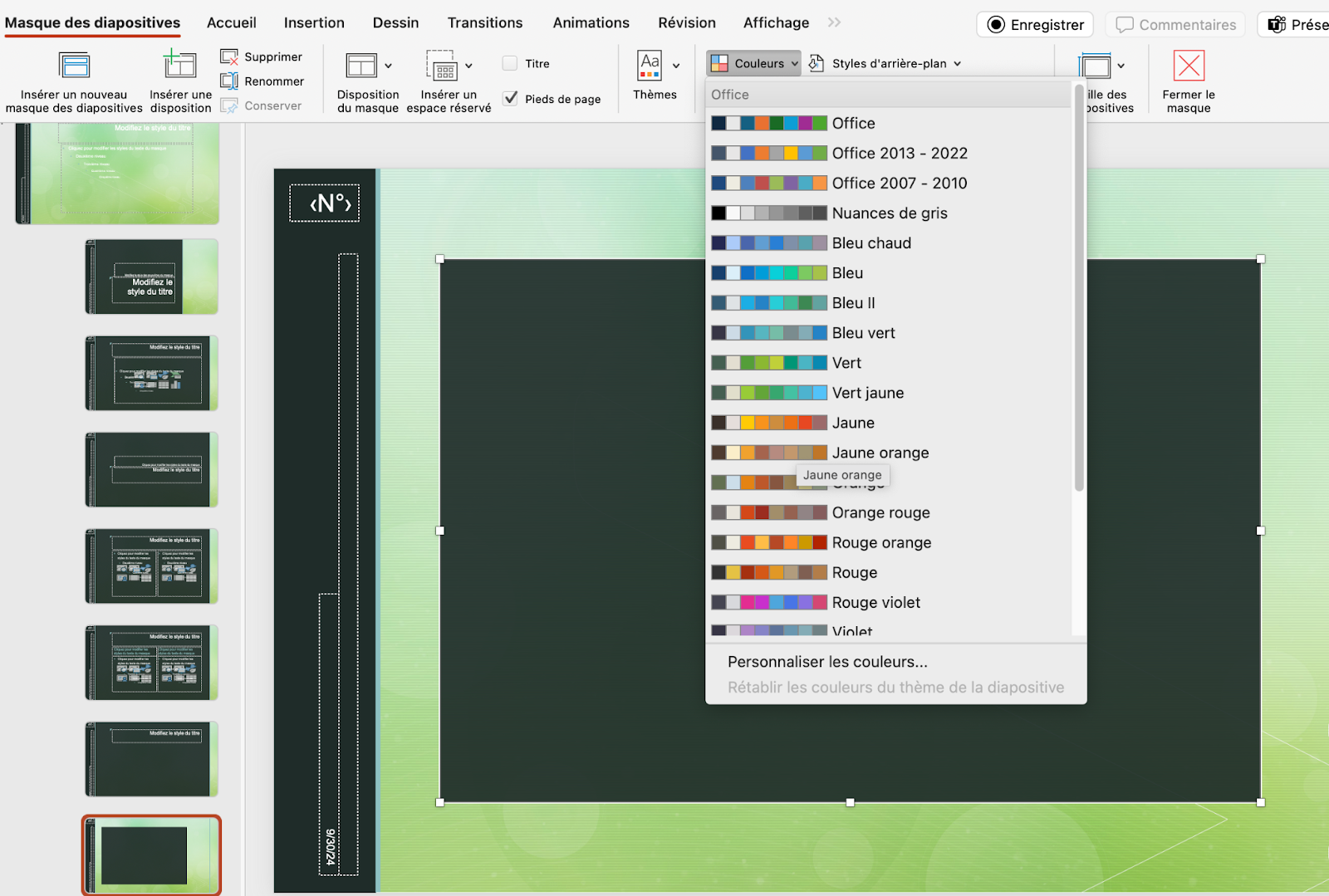Open the Thèmes gallery icon

pos(650,66)
